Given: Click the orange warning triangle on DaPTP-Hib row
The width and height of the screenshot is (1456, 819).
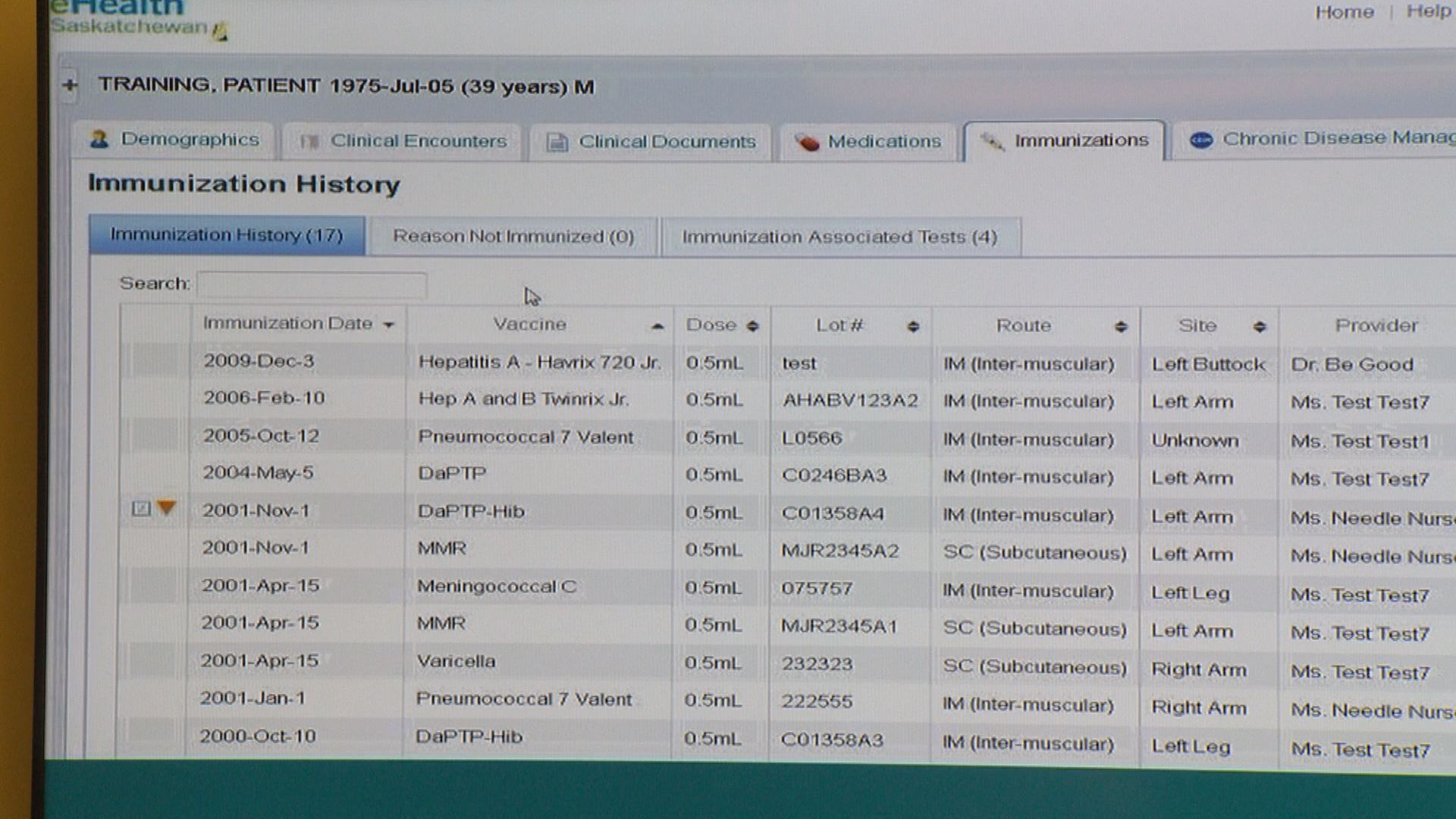Looking at the screenshot, I should coord(166,507).
